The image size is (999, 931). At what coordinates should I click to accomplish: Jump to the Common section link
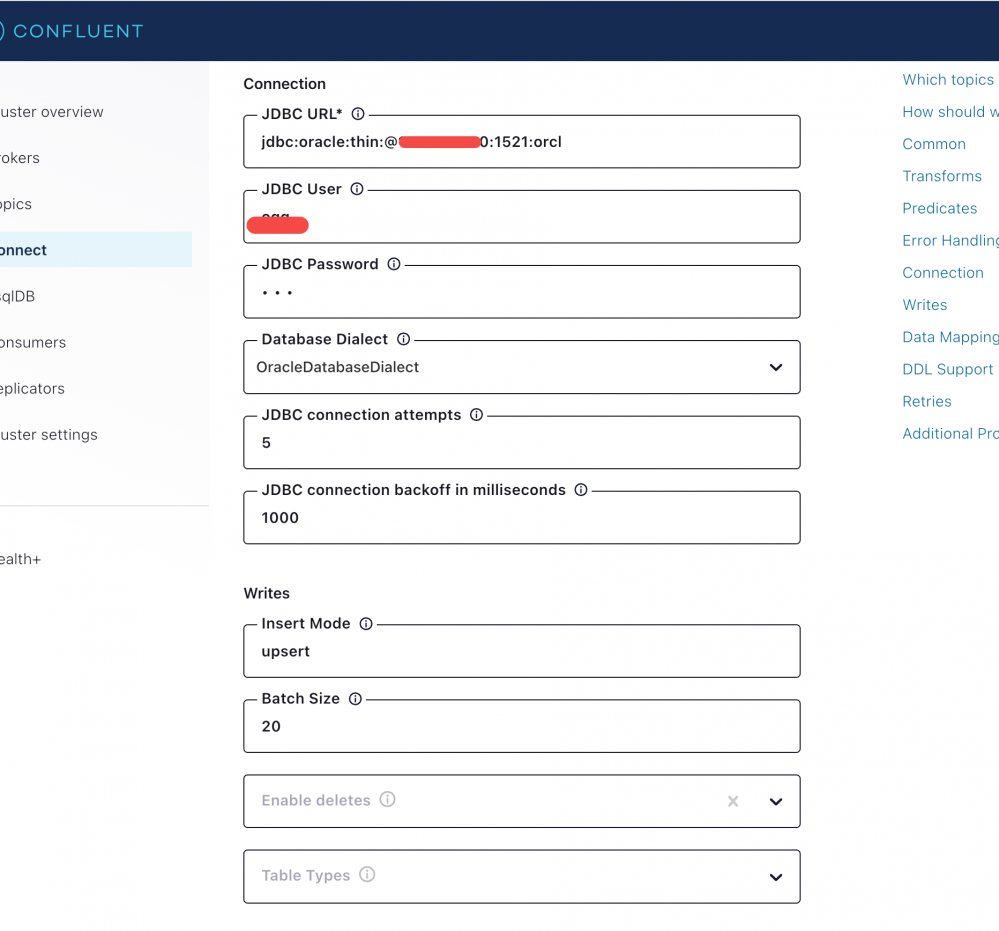pyautogui.click(x=934, y=144)
